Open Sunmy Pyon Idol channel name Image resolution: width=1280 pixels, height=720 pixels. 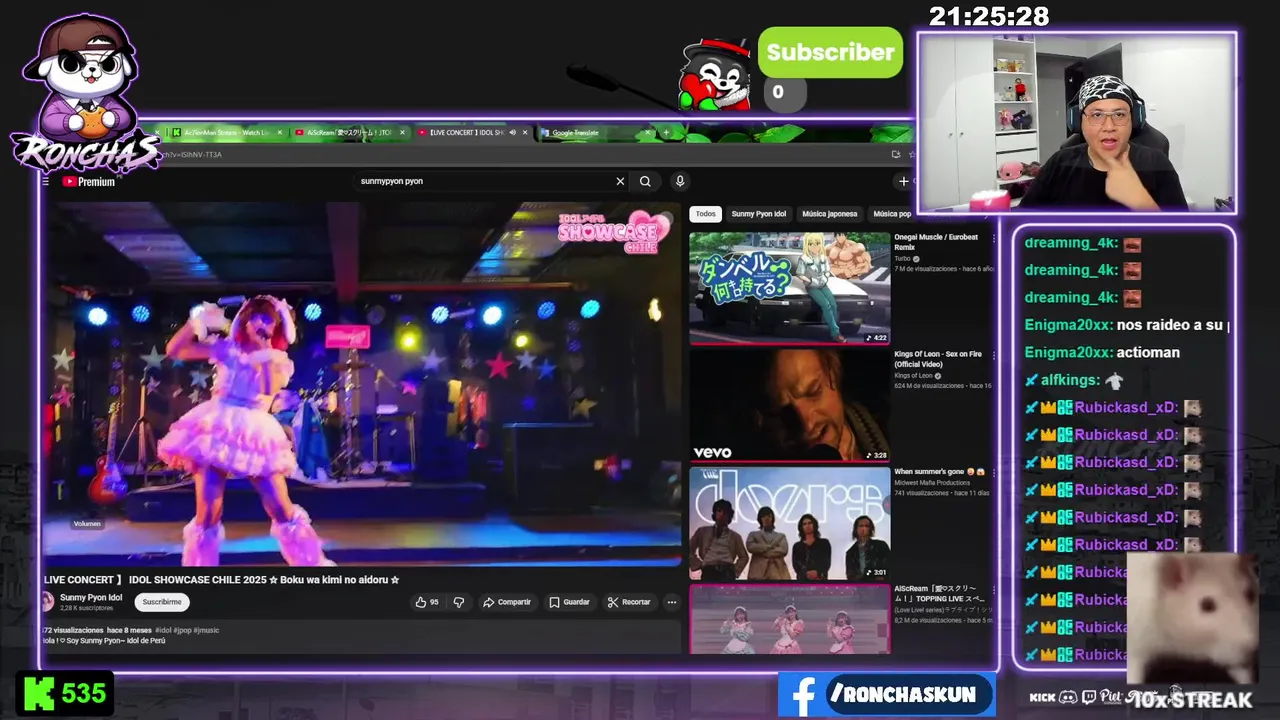pos(91,598)
